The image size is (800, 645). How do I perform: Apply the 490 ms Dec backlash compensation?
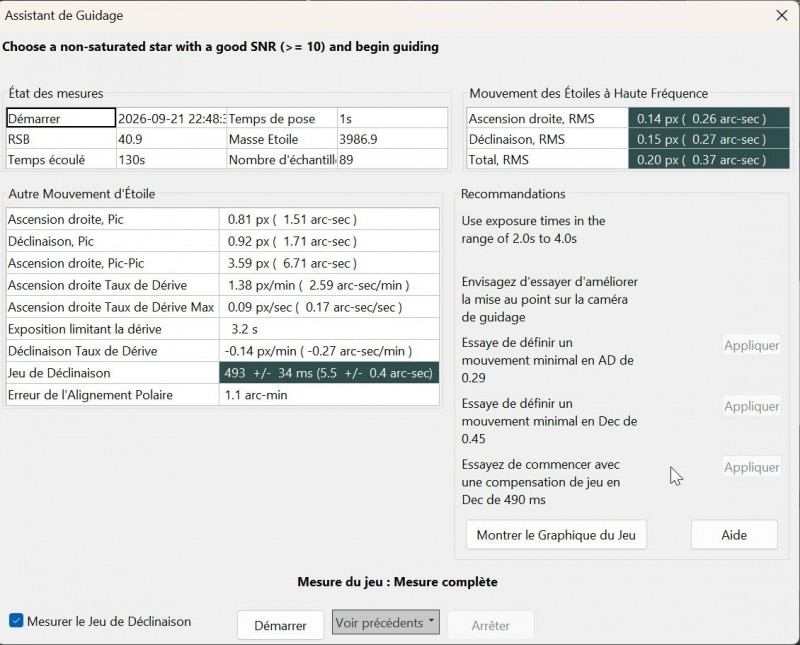click(x=752, y=467)
